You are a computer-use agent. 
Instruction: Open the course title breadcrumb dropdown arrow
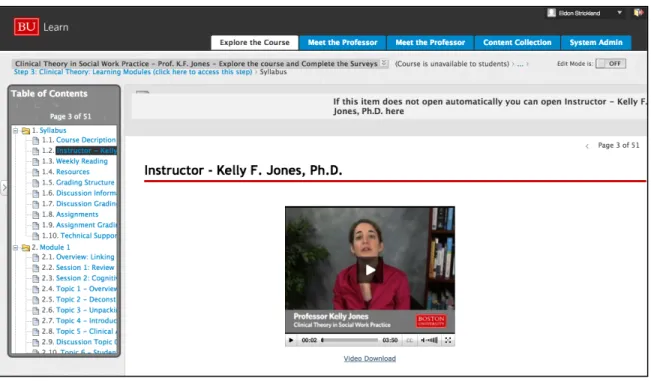click(x=384, y=63)
